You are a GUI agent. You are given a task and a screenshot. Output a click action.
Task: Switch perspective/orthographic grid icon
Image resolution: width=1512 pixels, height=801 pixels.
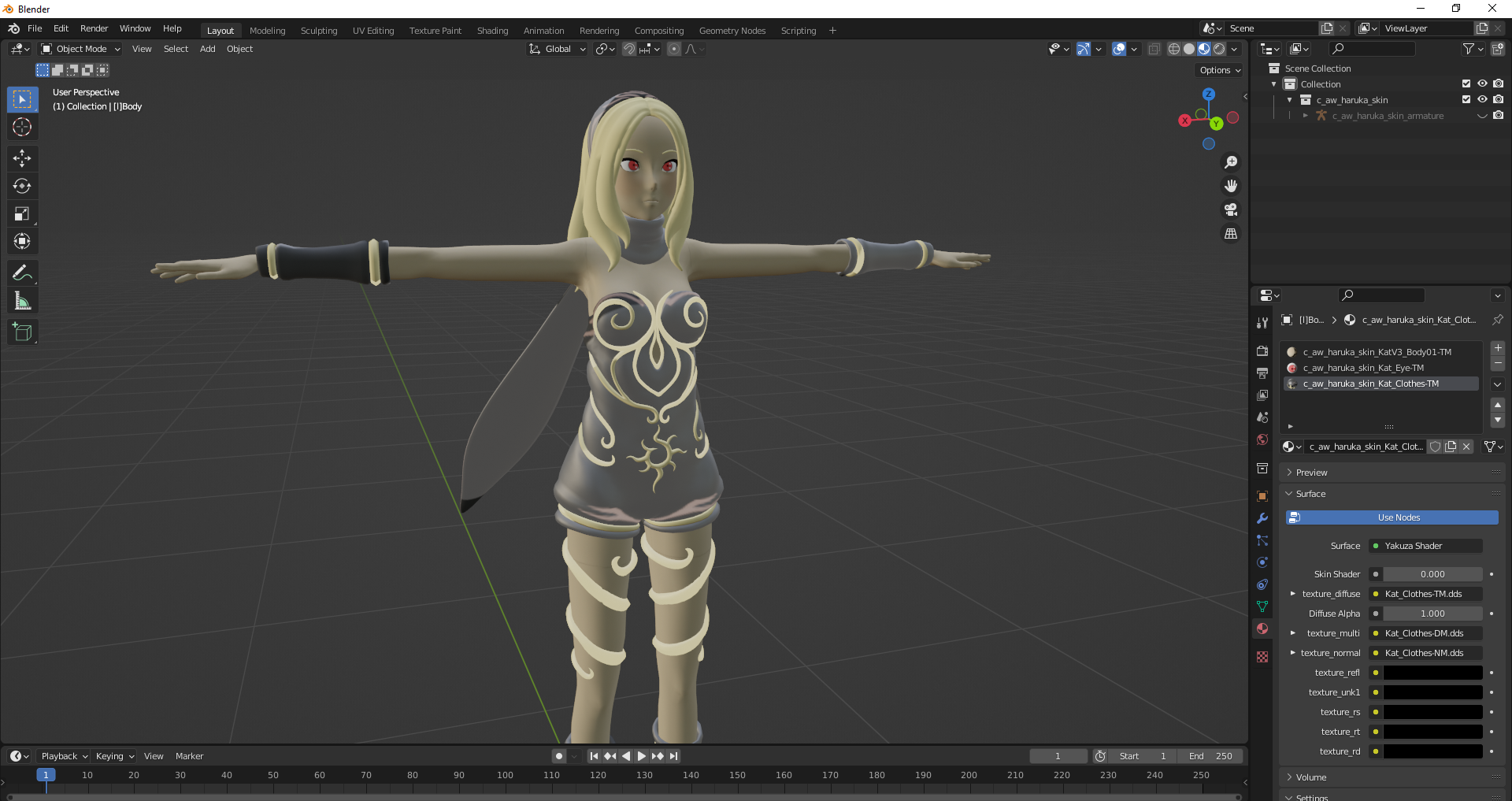pyautogui.click(x=1231, y=234)
